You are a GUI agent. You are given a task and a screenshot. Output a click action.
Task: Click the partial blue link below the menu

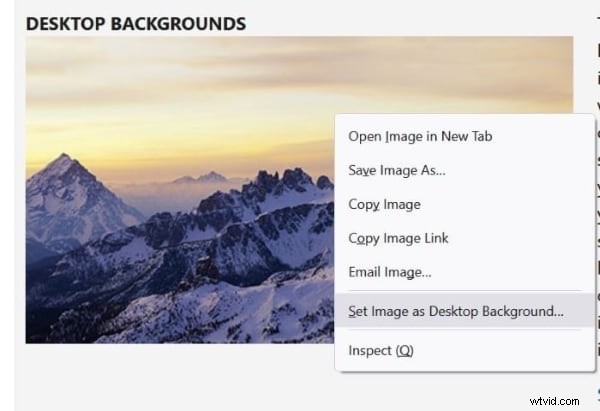pos(596,396)
